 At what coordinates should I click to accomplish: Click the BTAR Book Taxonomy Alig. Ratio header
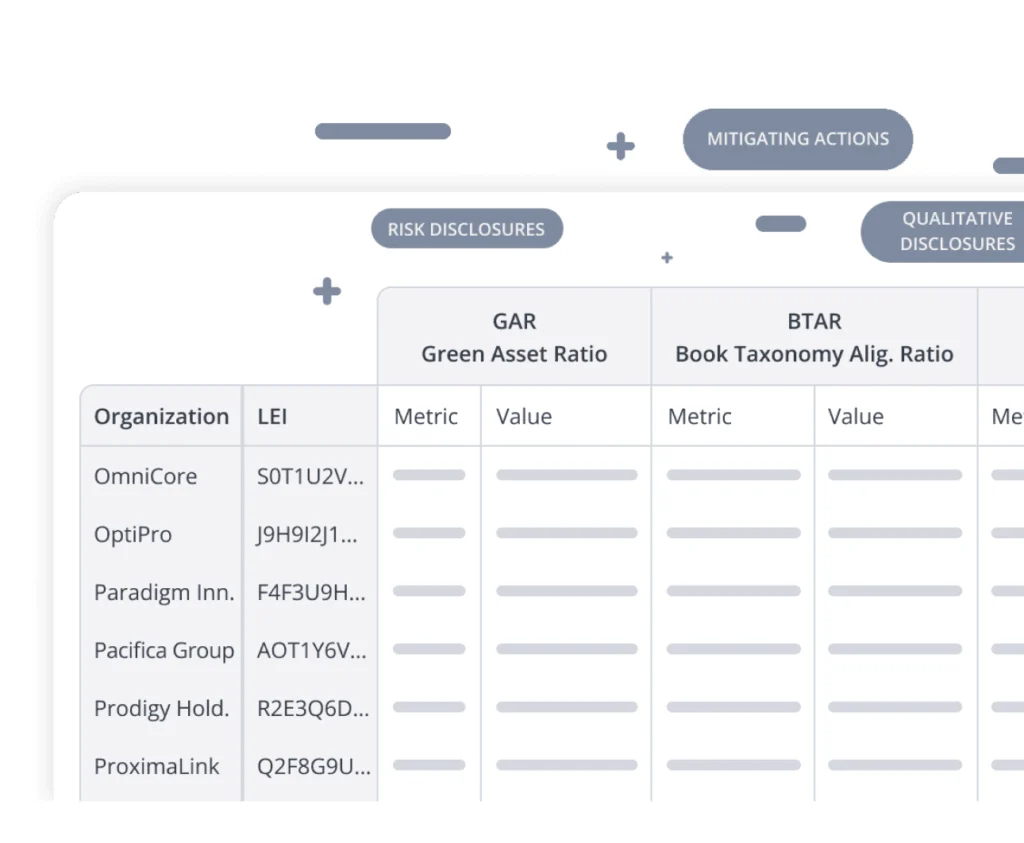coord(814,337)
